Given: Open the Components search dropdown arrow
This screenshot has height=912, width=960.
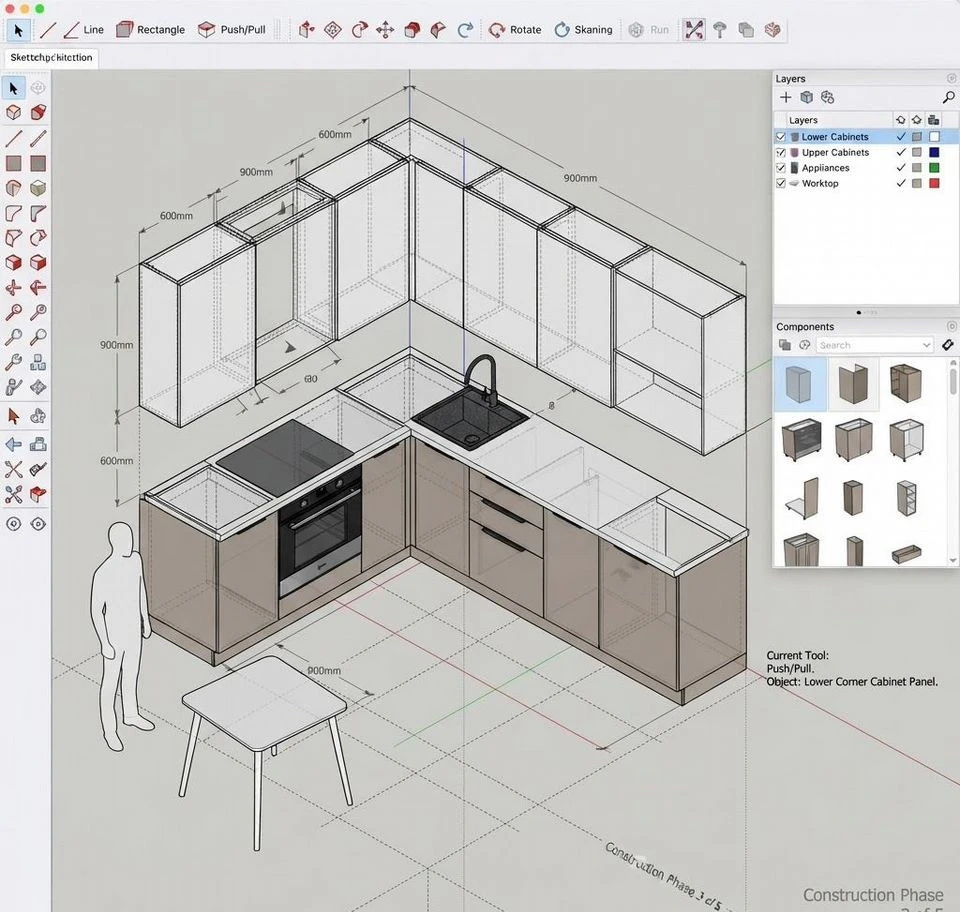Looking at the screenshot, I should pyautogui.click(x=926, y=345).
